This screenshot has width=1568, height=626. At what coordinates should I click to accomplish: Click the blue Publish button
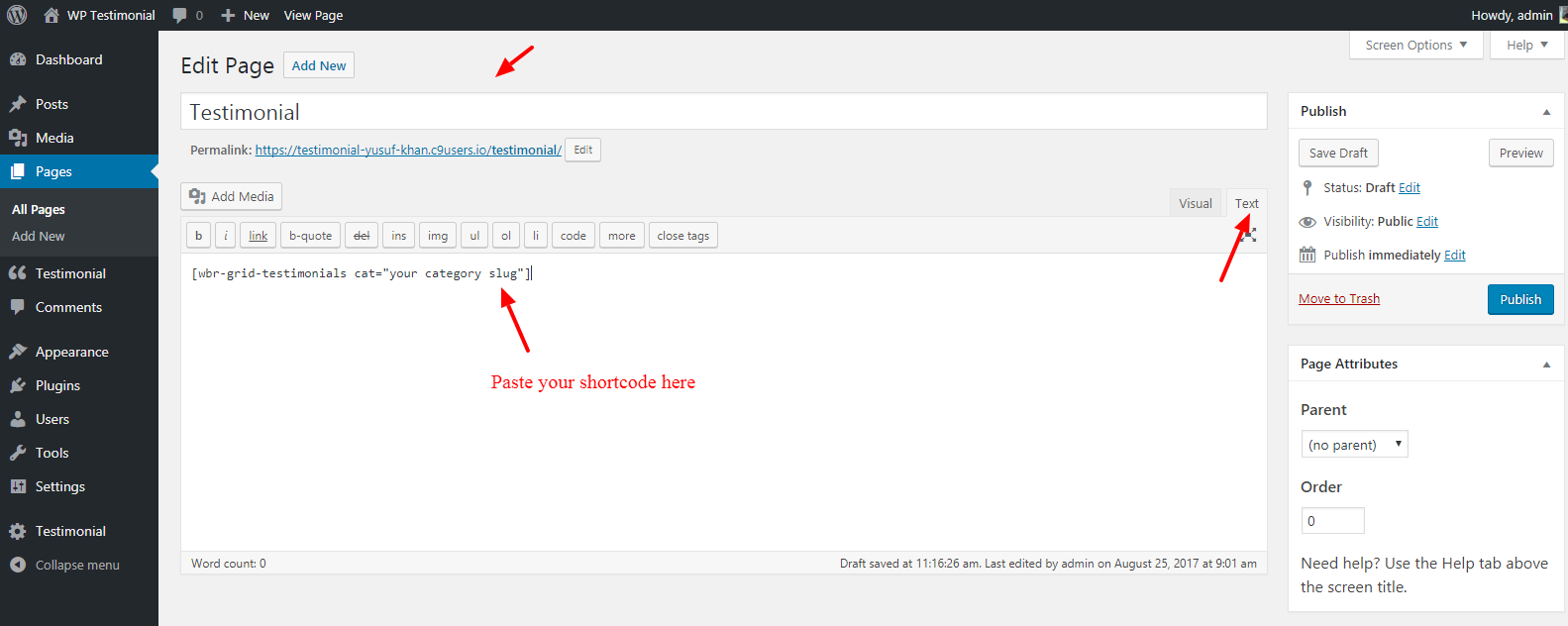[1520, 299]
